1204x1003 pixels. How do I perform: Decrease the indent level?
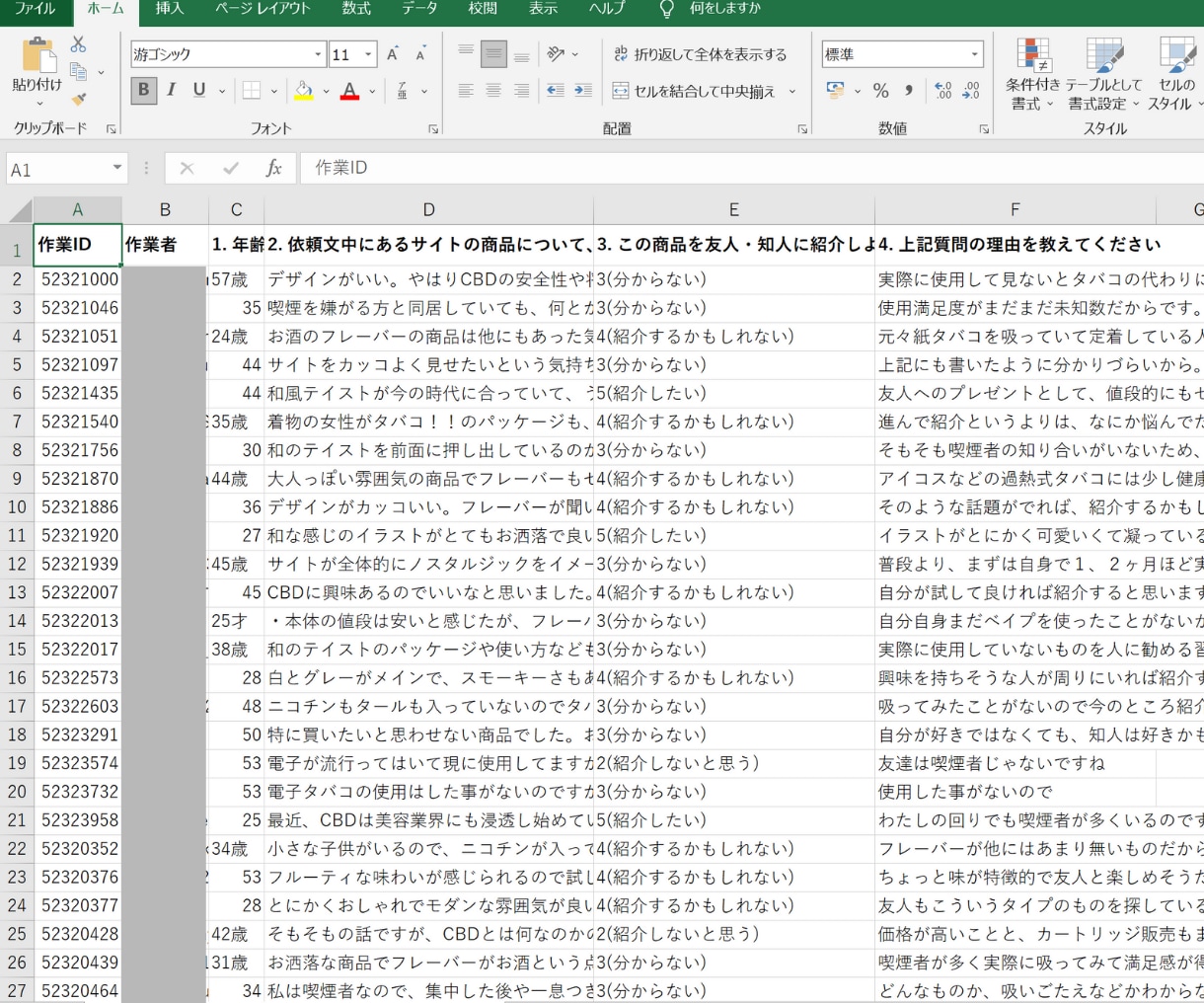(x=556, y=91)
